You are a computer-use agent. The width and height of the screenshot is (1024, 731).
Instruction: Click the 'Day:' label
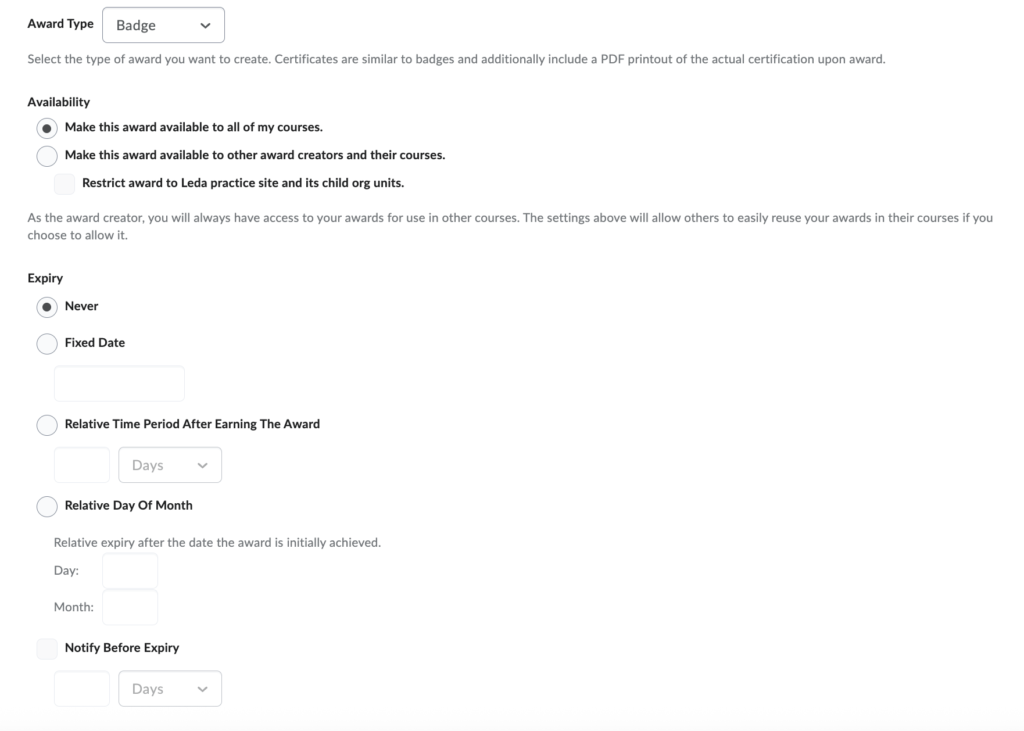[x=66, y=571]
